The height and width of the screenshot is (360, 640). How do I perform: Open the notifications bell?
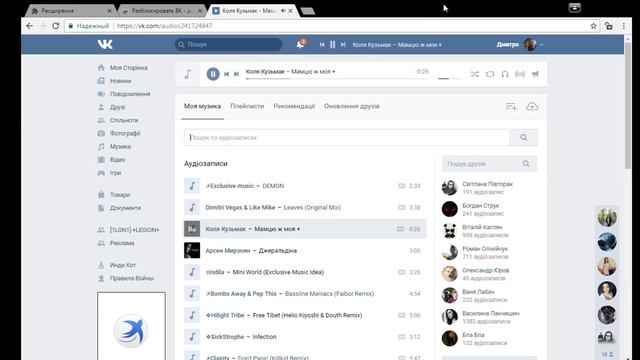(x=300, y=44)
